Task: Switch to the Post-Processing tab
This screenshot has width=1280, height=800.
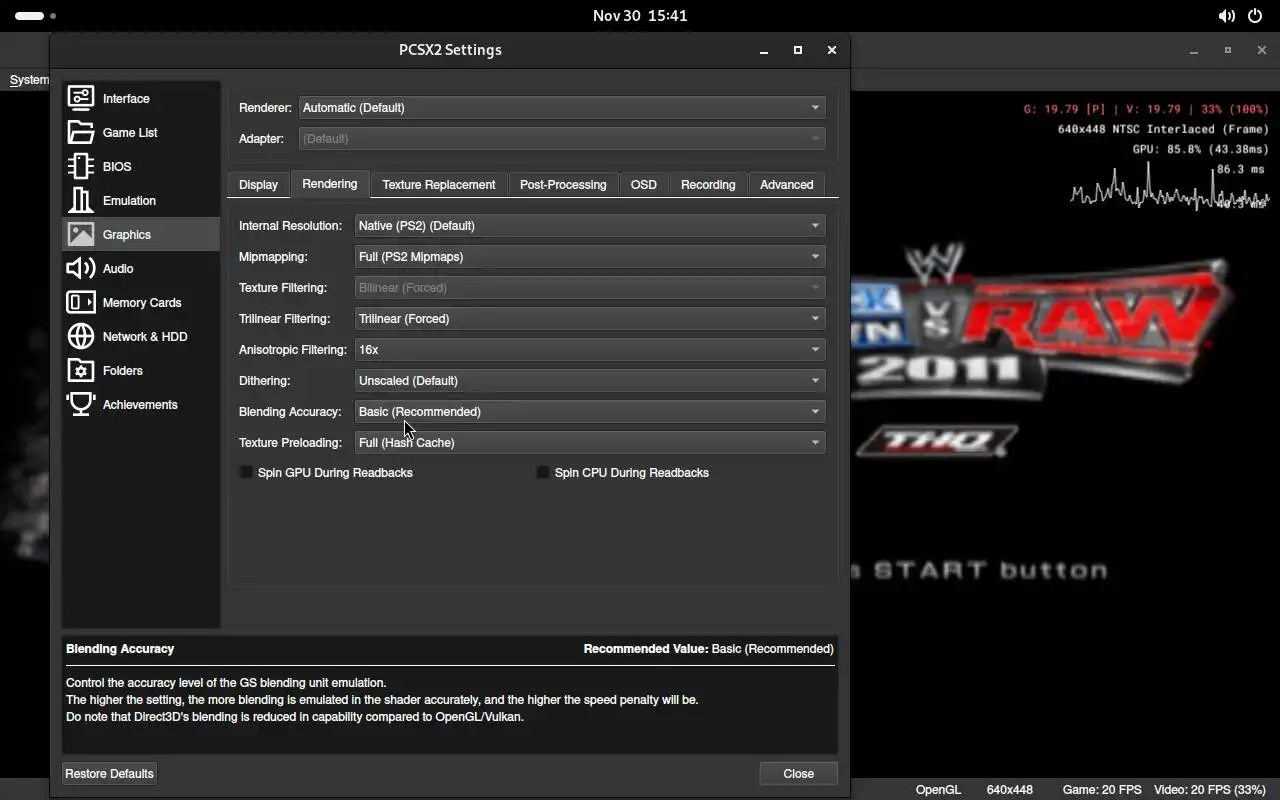Action: 563,184
